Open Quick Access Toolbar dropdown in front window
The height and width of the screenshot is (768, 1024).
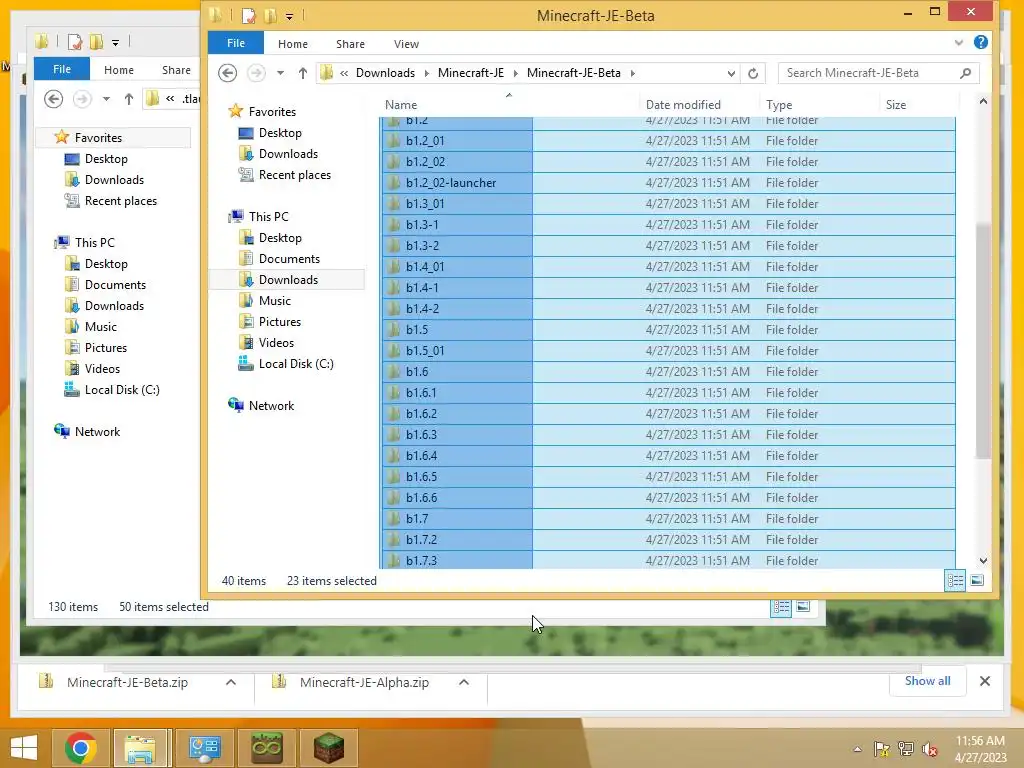point(289,16)
